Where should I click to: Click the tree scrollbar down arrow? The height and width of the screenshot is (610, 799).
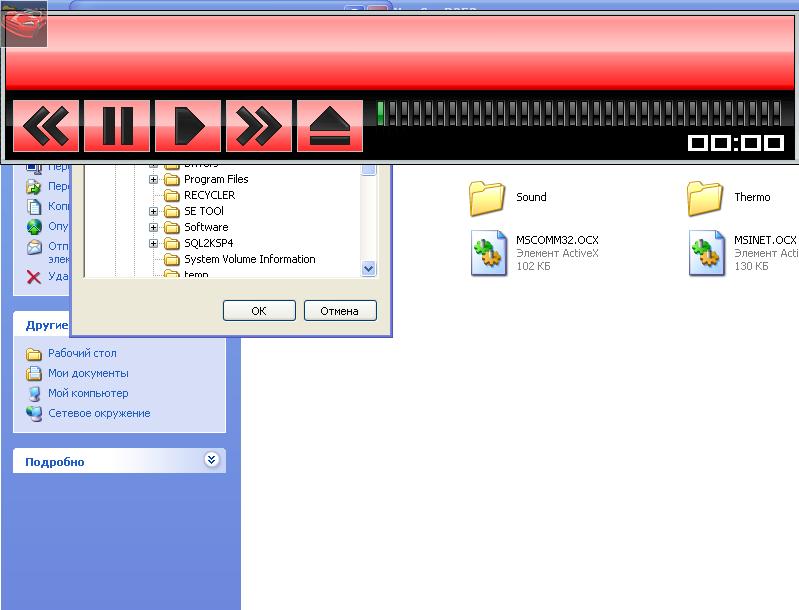click(x=368, y=268)
